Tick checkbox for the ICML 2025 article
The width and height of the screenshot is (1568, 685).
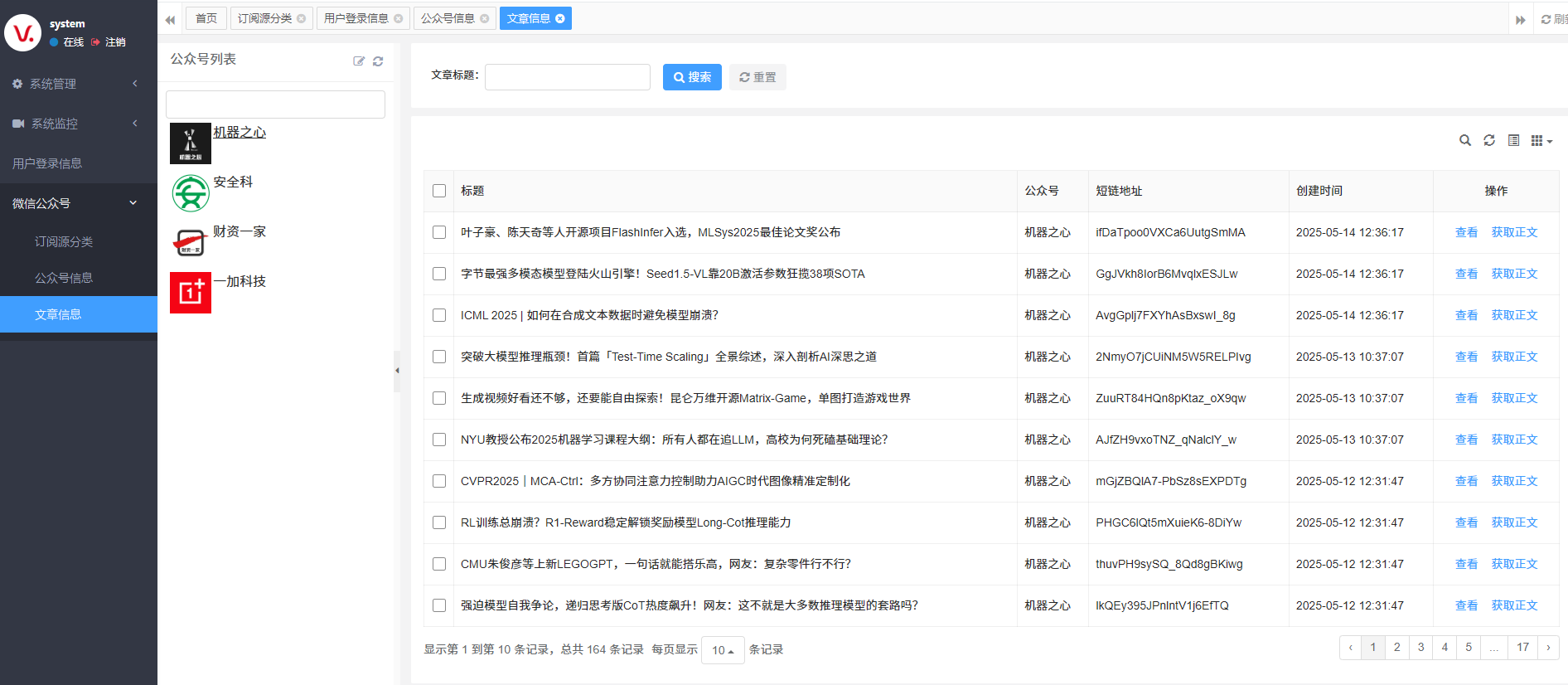439,315
